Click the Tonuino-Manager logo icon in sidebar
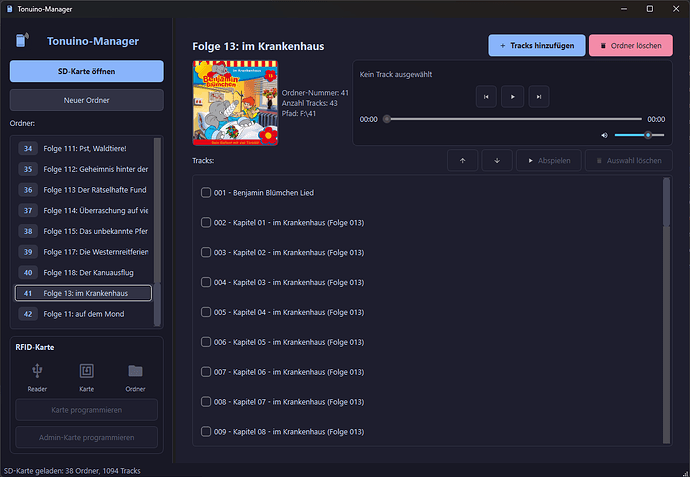The height and width of the screenshot is (477, 690). pyautogui.click(x=22, y=40)
